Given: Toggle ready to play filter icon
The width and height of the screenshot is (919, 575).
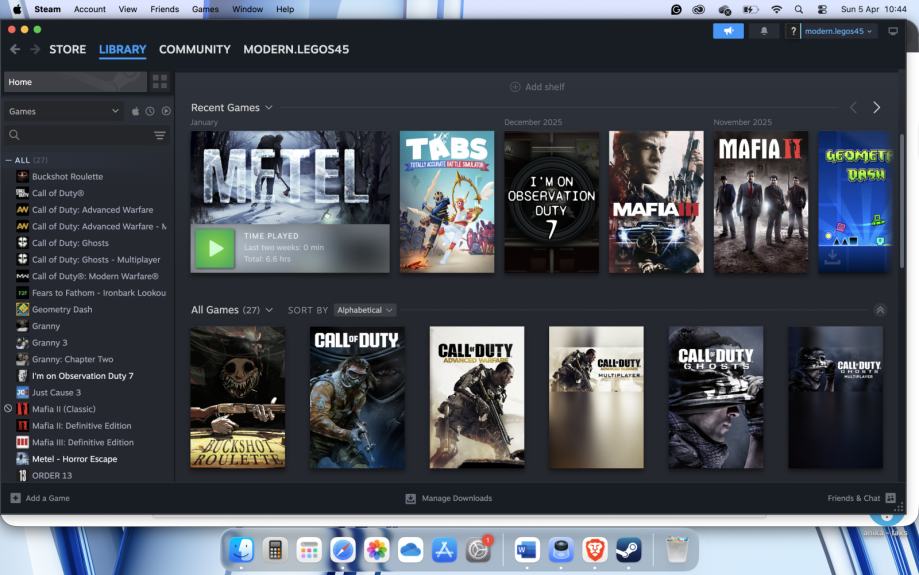Looking at the screenshot, I should click(166, 111).
